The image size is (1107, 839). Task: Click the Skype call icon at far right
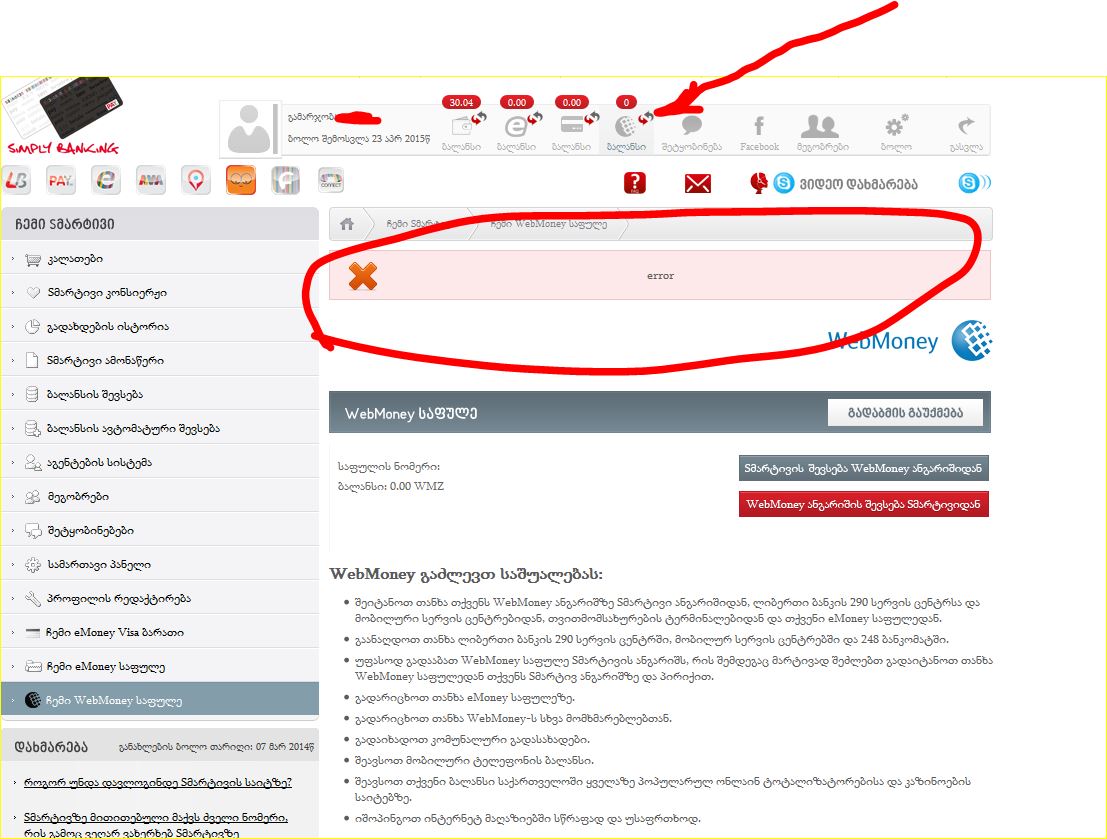coord(974,183)
